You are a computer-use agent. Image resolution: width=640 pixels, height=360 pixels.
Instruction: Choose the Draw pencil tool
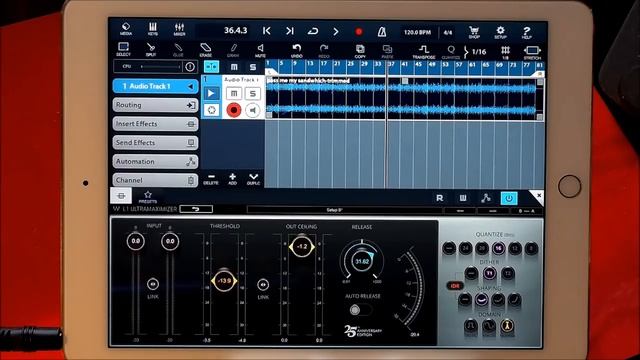pos(233,50)
